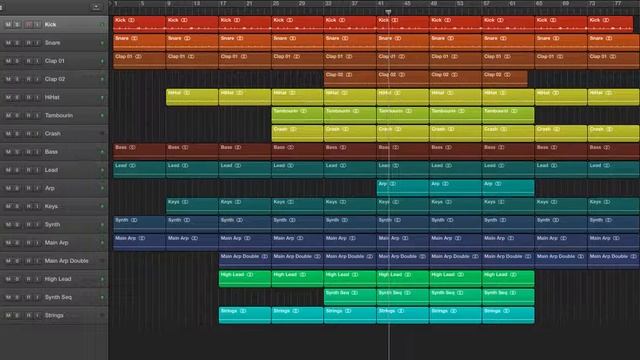640x360 pixels.
Task: Select the Strings region starting at bar 57
Action: (508, 315)
